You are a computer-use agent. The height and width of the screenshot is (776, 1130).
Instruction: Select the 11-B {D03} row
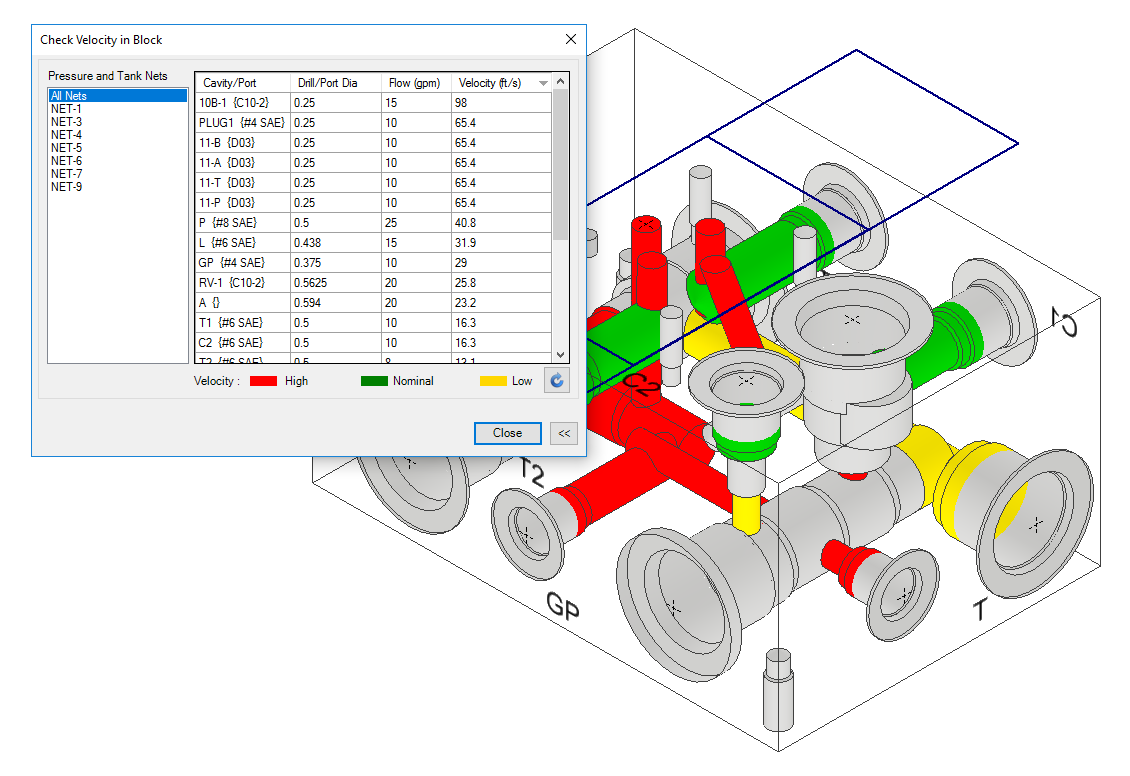(374, 143)
